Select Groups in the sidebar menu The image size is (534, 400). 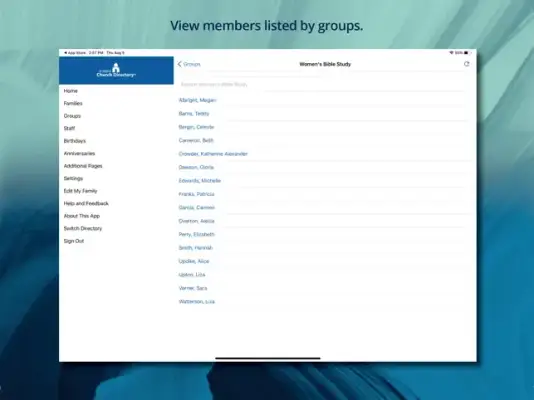72,116
